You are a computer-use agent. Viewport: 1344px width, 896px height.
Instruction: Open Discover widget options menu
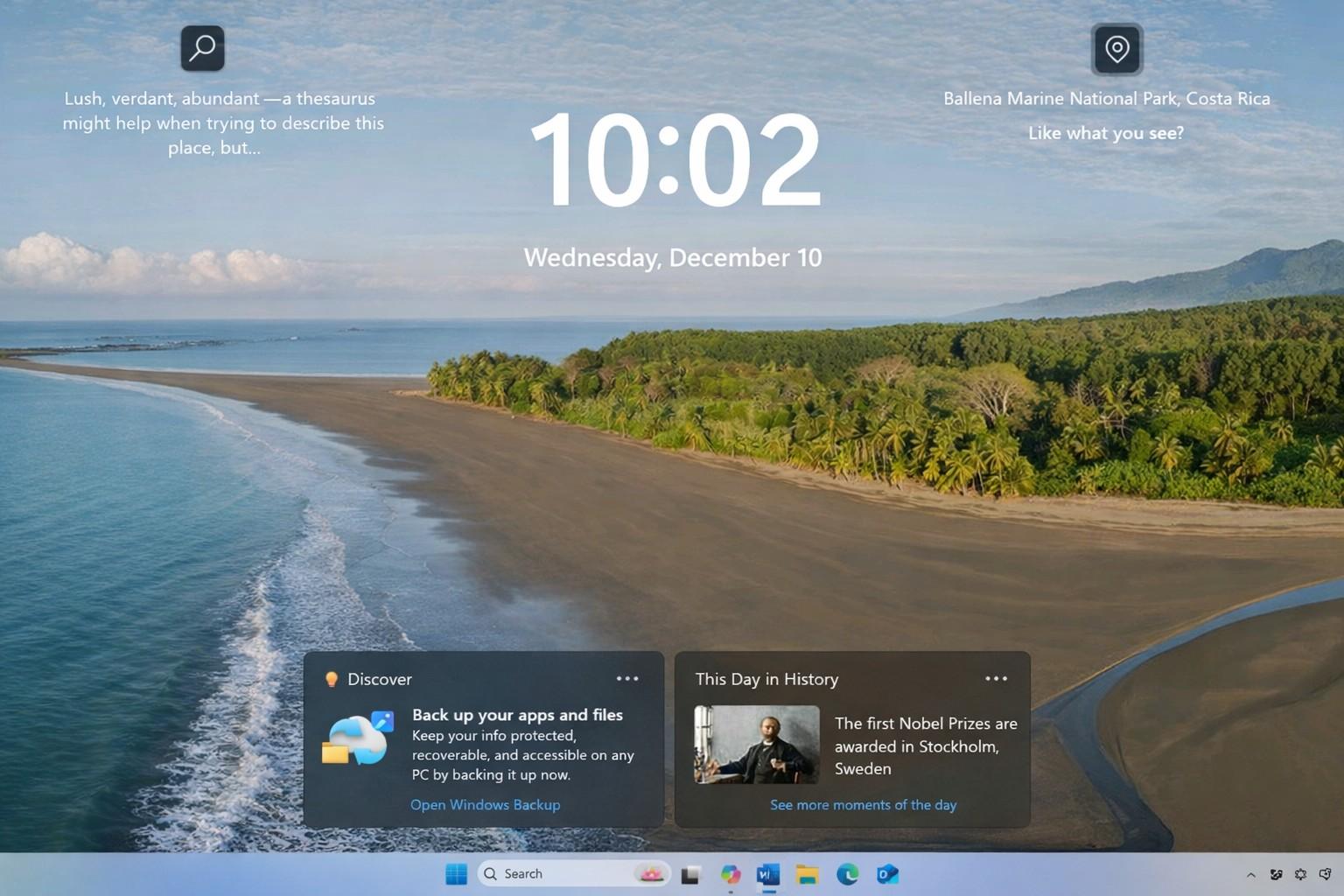[x=627, y=679]
